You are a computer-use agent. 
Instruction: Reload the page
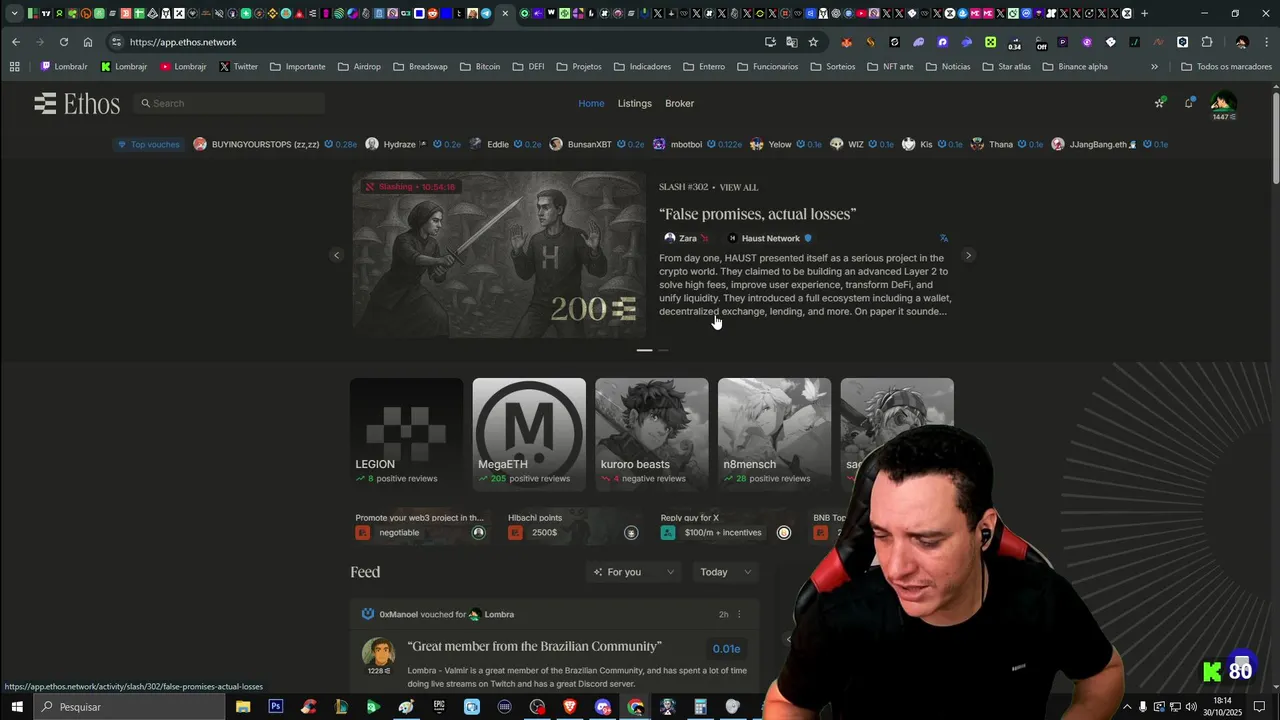pos(64,42)
